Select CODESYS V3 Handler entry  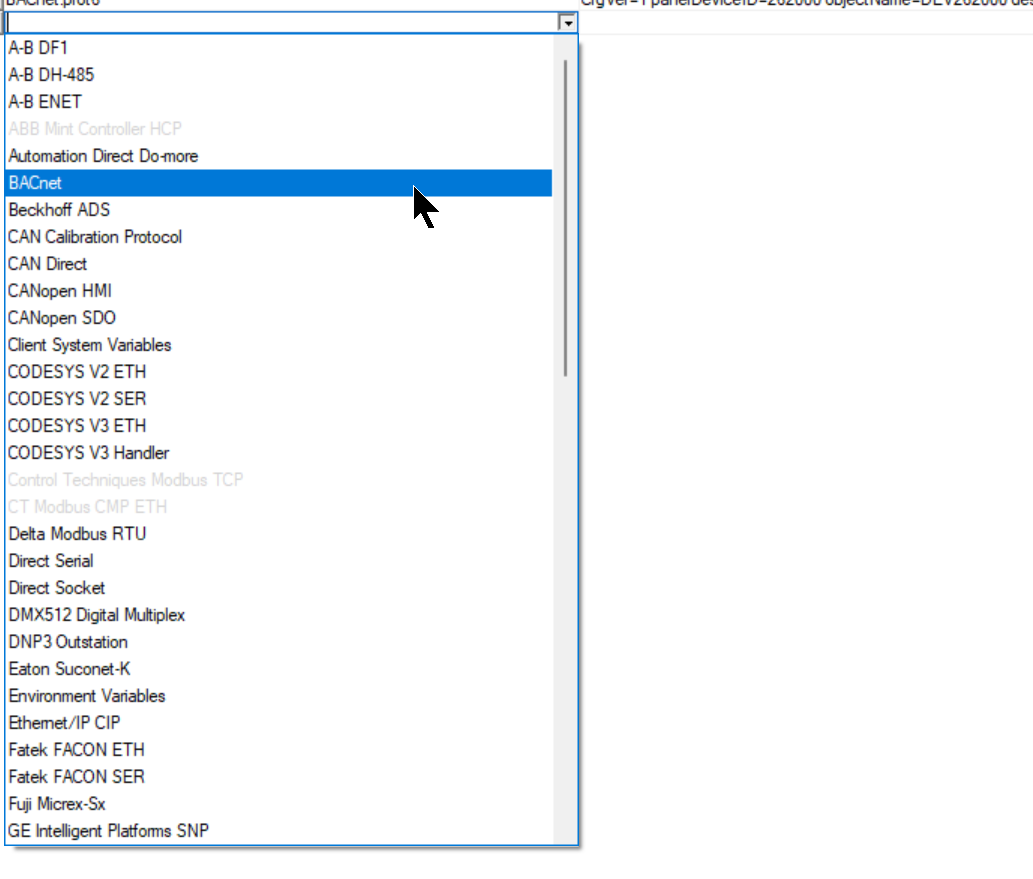coord(279,453)
